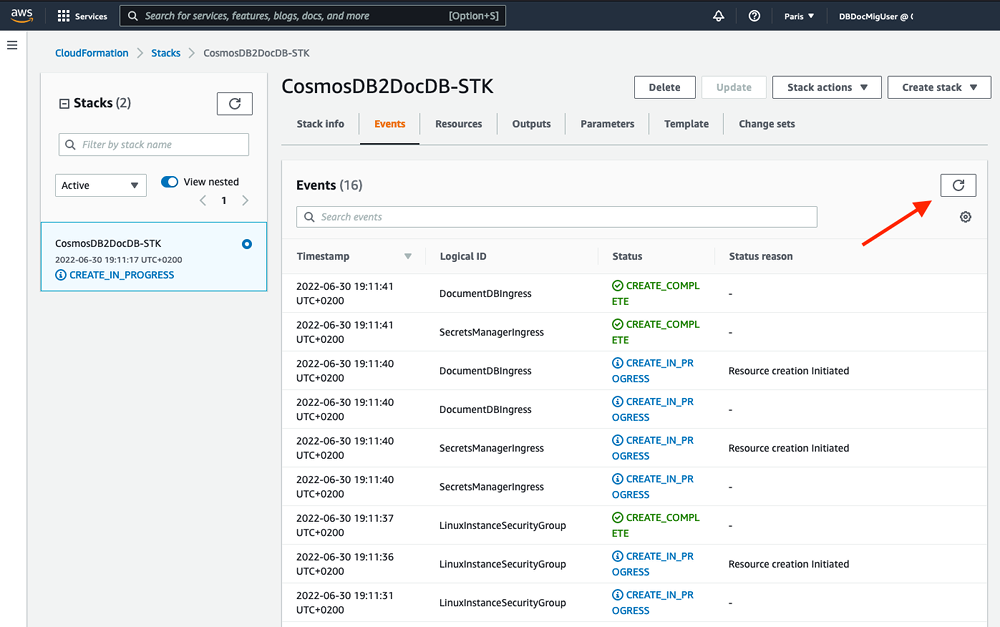This screenshot has height=627, width=1000.
Task: Click the AWS home logo
Action: coord(21,15)
